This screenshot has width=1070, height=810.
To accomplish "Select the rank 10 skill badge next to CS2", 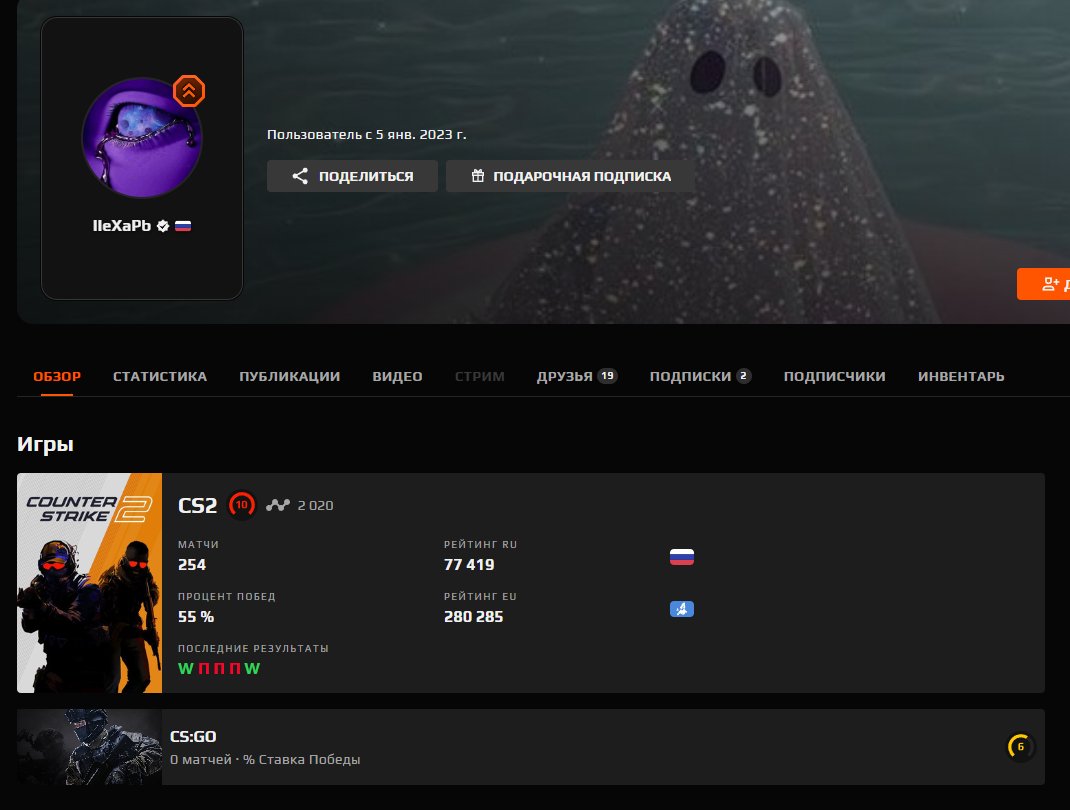I will click(x=241, y=505).
